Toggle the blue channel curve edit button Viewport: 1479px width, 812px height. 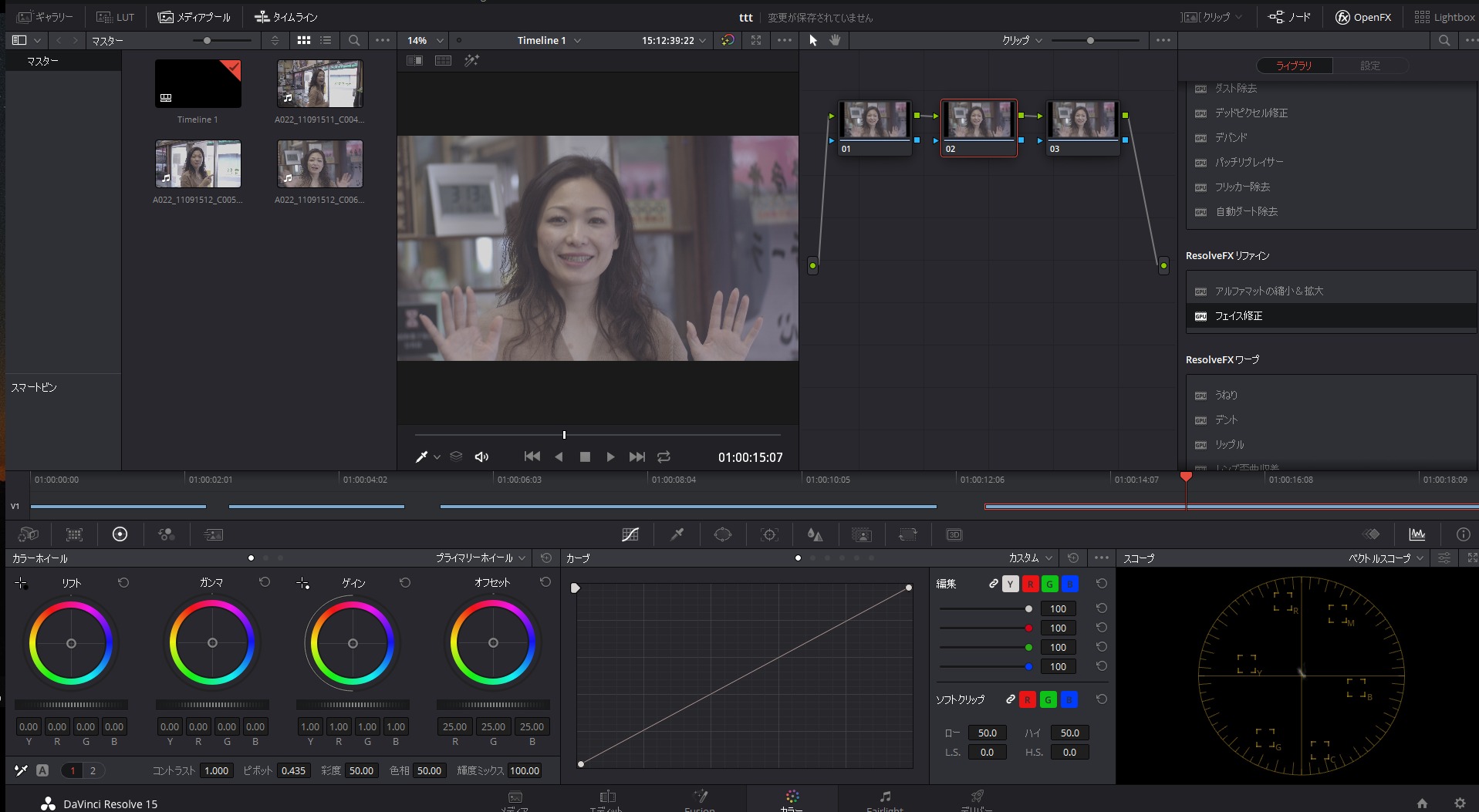[x=1069, y=584]
